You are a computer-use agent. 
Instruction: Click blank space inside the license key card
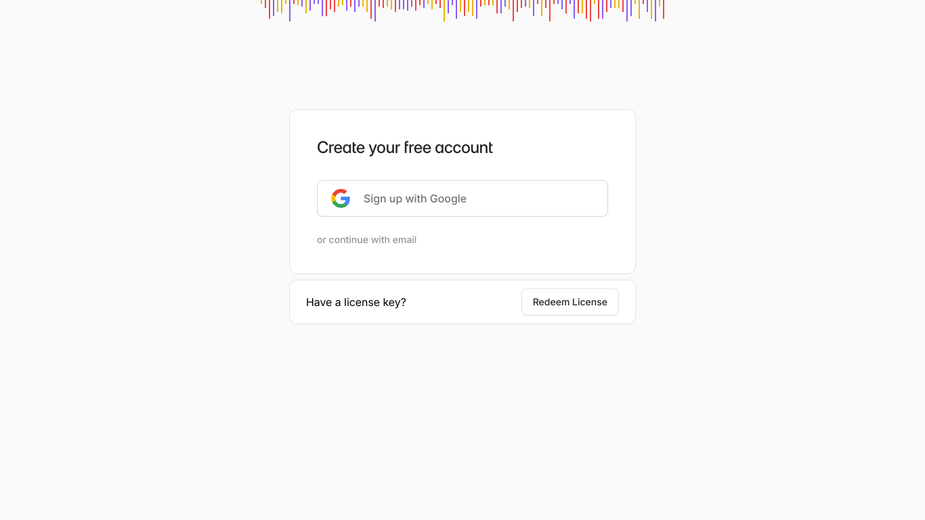coord(463,302)
